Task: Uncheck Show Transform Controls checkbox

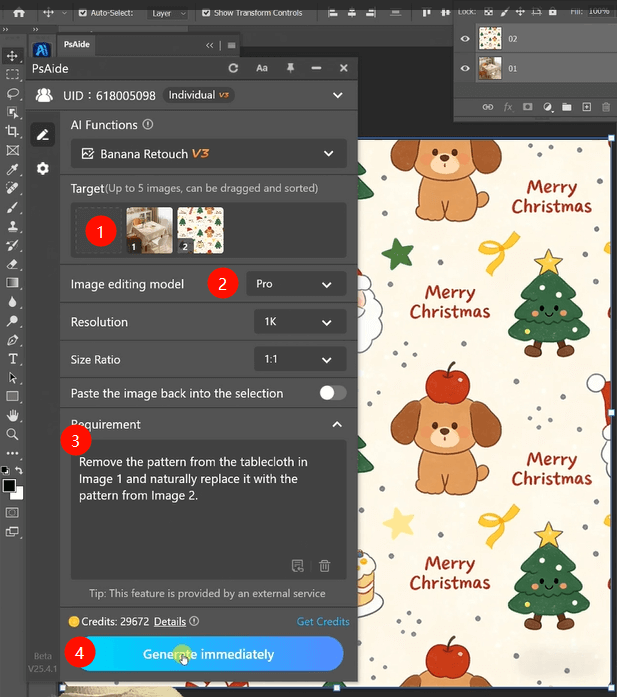Action: click(x=206, y=14)
